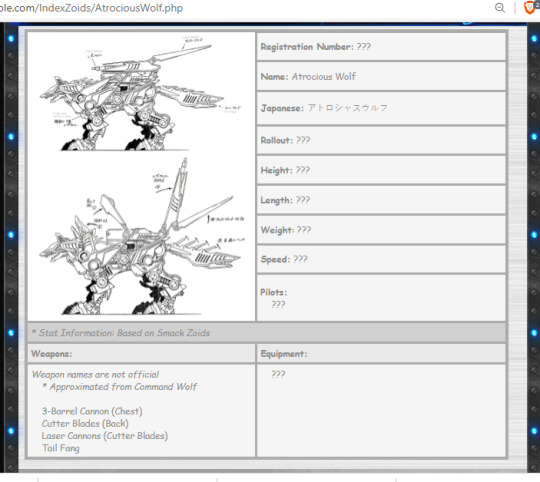This screenshot has height=482, width=540.
Task: Open the Brave shields icon
Action: coord(531,8)
